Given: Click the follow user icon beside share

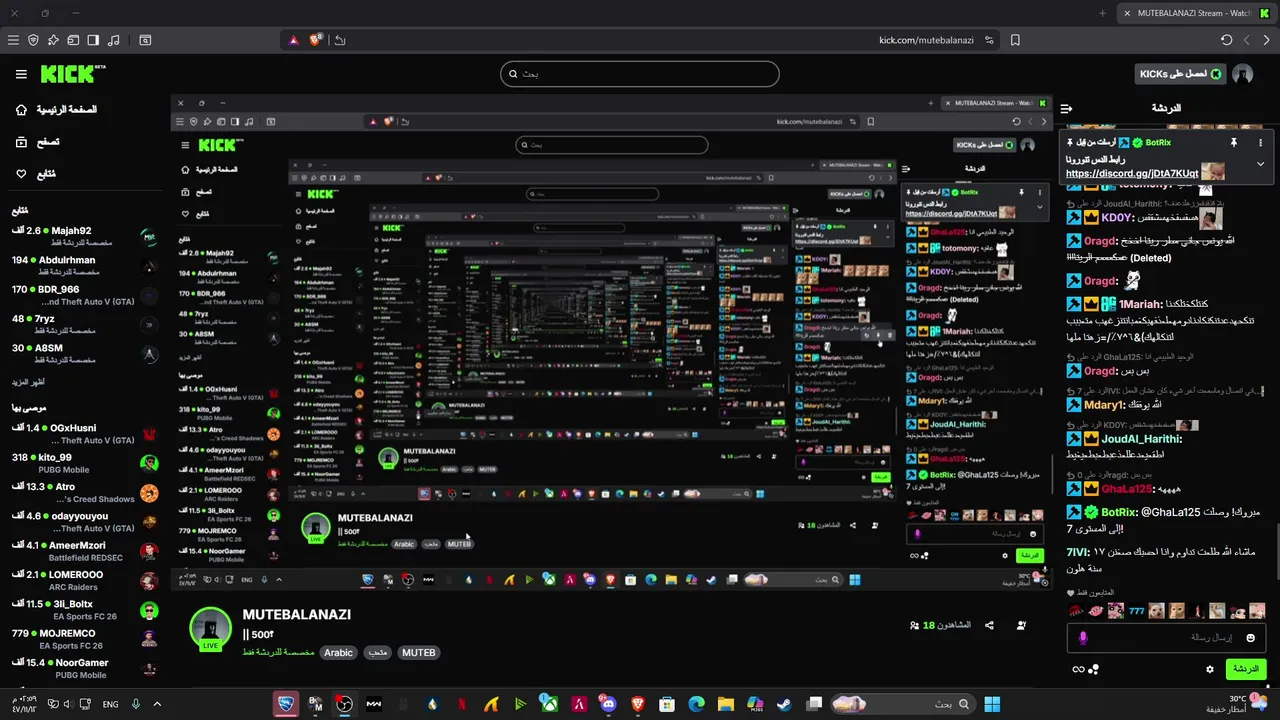Looking at the screenshot, I should tap(1021, 625).
